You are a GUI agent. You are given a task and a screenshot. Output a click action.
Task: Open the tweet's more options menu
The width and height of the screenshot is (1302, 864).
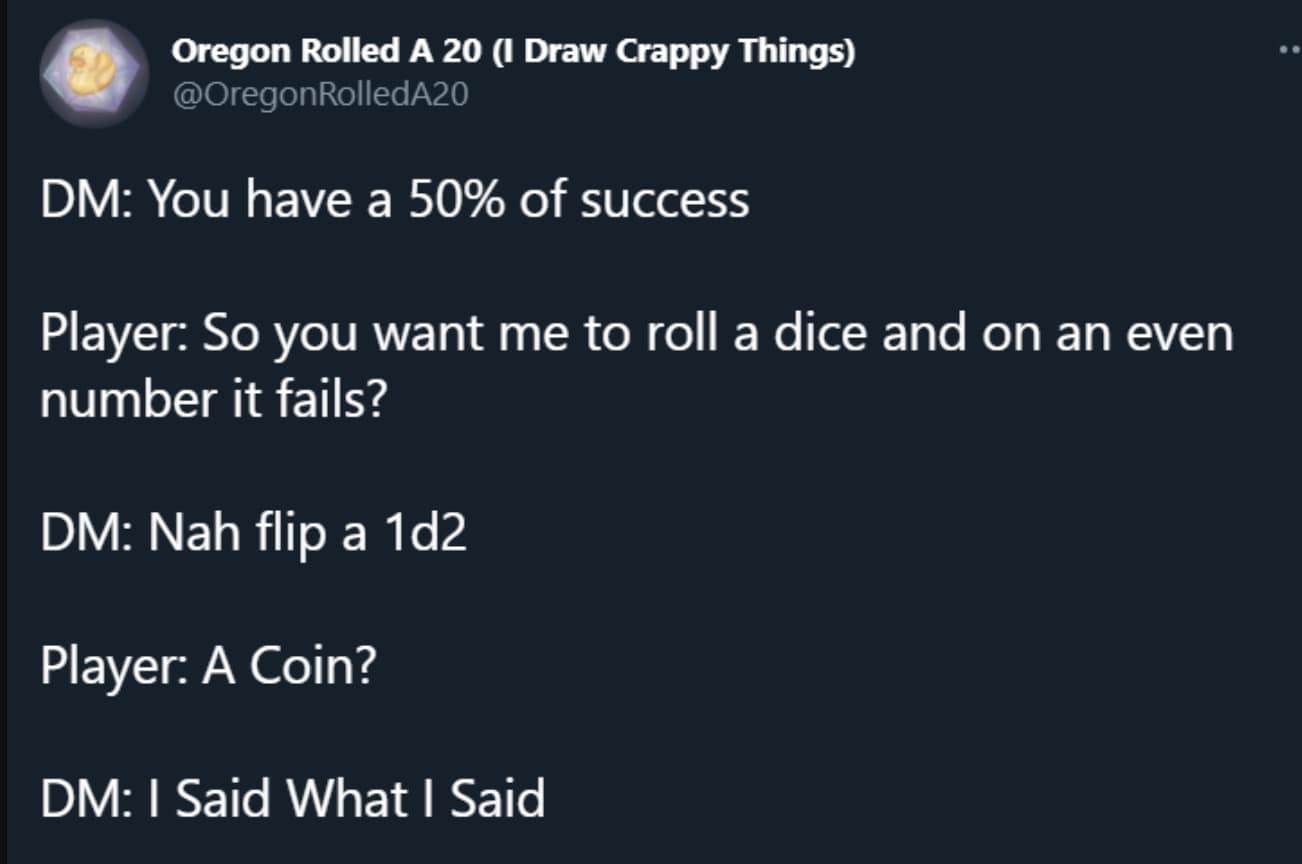tap(1290, 50)
